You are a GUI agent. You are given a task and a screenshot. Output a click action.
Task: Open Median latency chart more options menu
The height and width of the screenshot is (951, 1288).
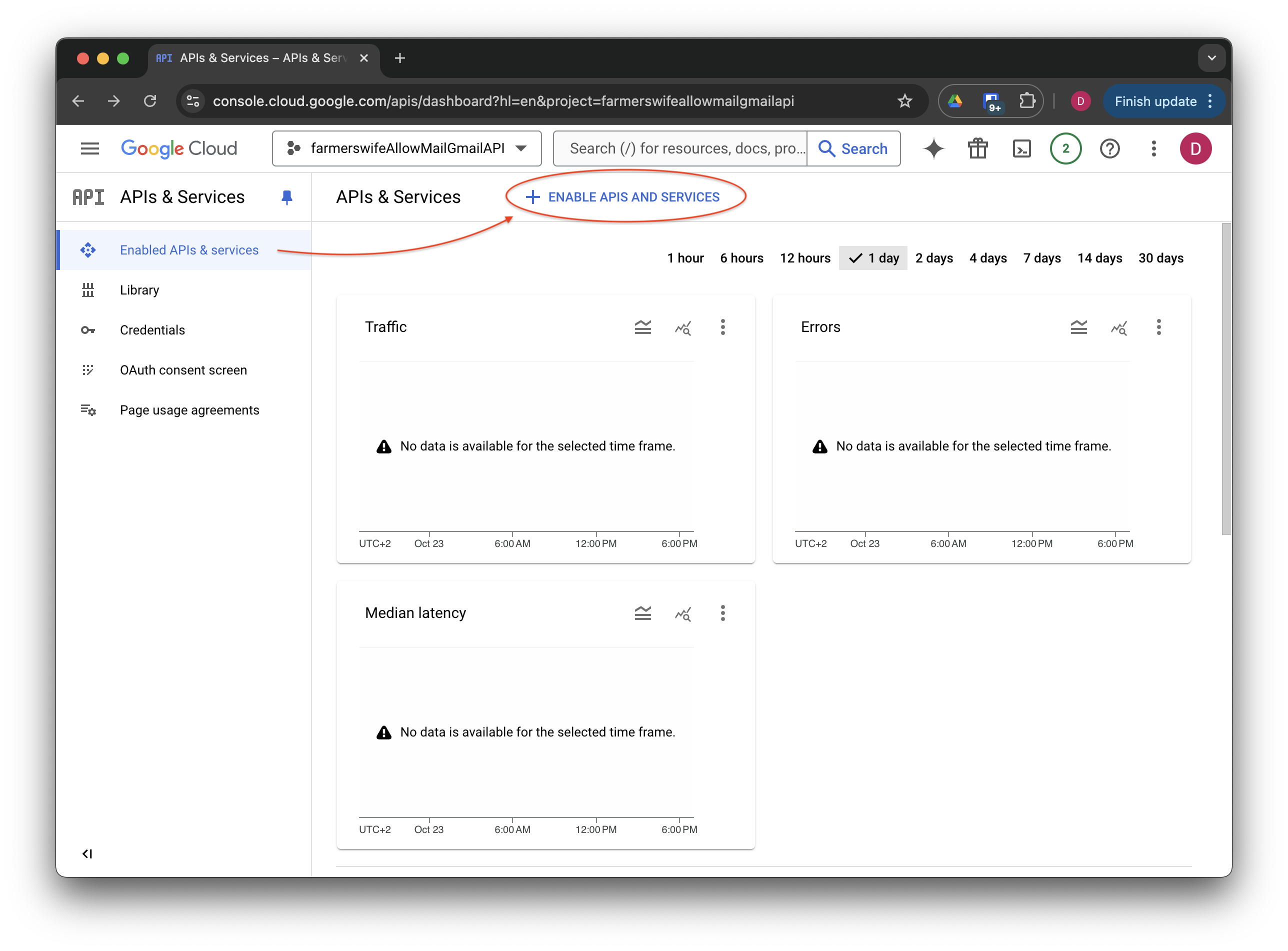pos(723,613)
